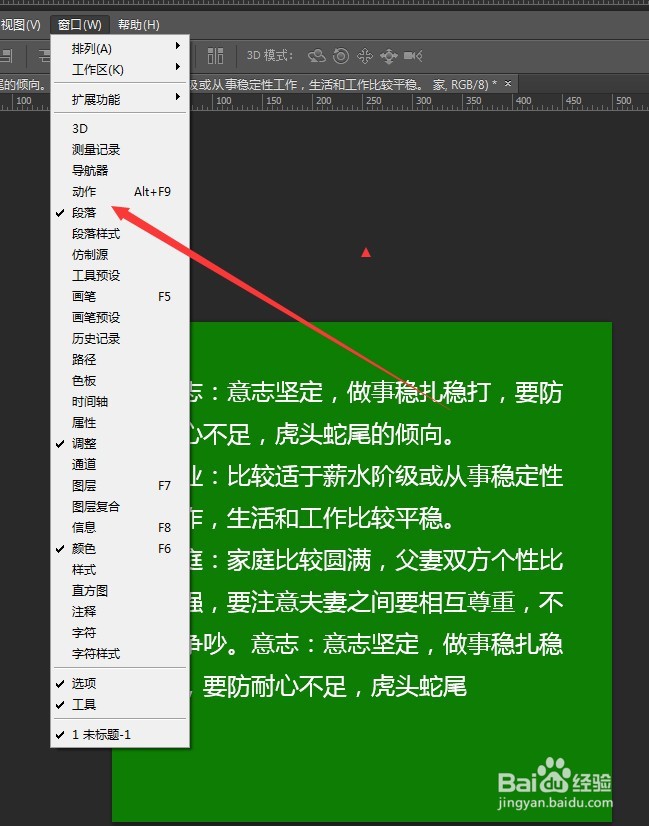Open the 注释 notes panel
649x826 pixels.
pos(121,612)
